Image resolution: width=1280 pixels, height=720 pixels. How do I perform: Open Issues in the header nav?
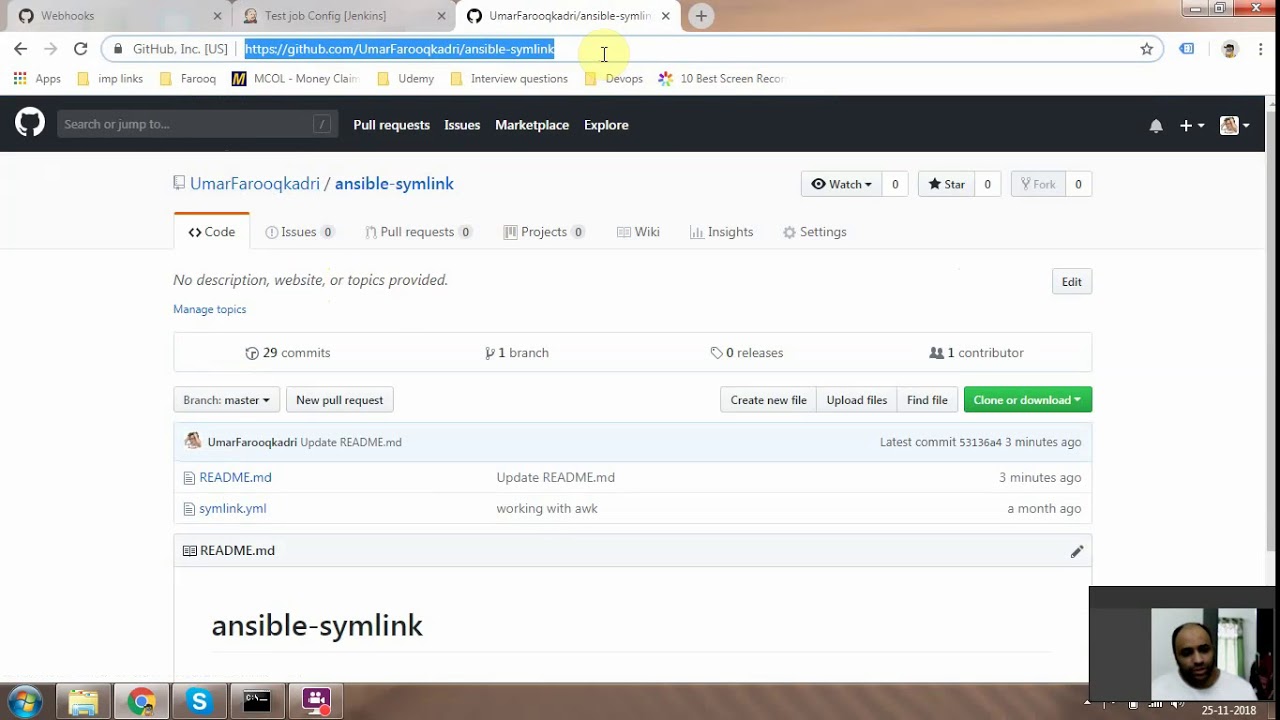pyautogui.click(x=462, y=125)
